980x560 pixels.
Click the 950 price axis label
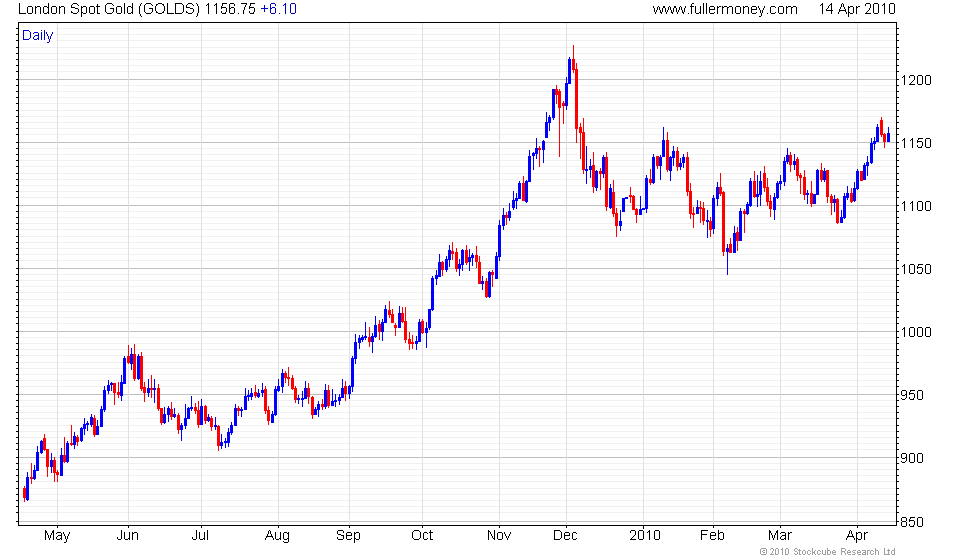pyautogui.click(x=912, y=396)
